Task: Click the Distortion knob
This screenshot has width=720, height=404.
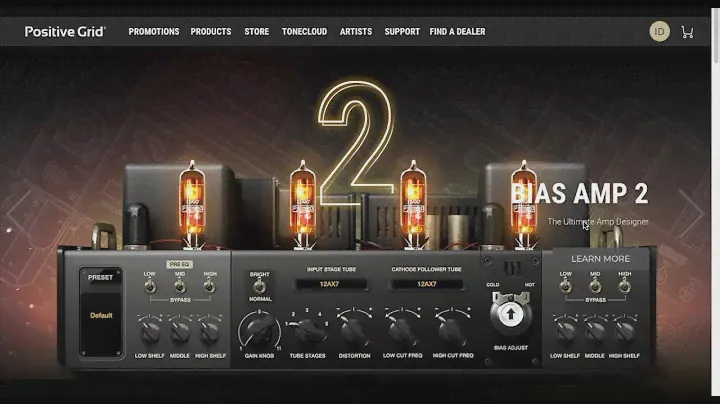Action: point(355,331)
